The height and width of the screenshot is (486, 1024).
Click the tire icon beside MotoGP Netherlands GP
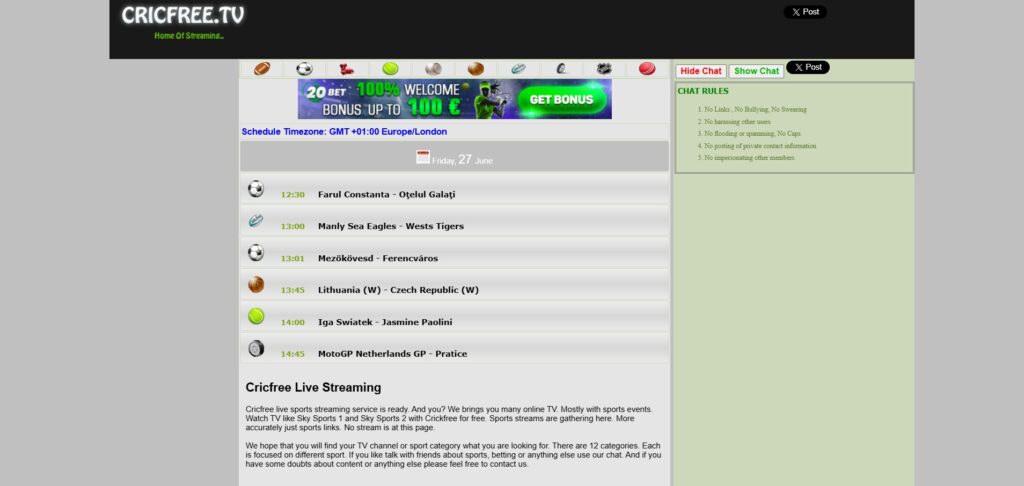tap(256, 349)
